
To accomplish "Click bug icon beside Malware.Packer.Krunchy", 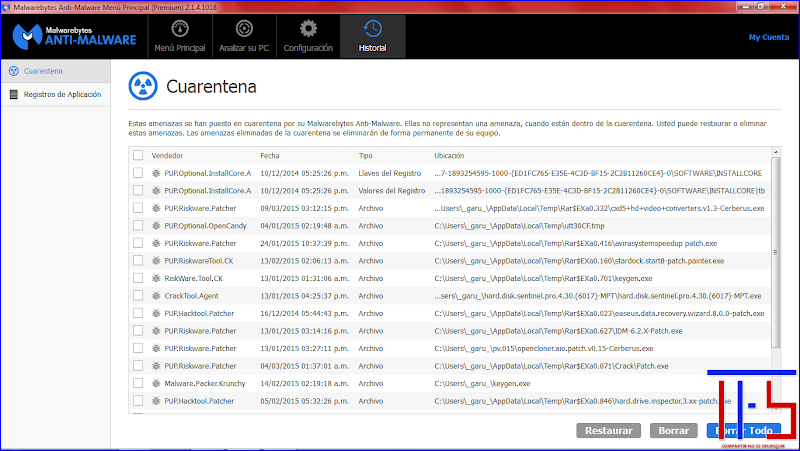I will pyautogui.click(x=156, y=383).
